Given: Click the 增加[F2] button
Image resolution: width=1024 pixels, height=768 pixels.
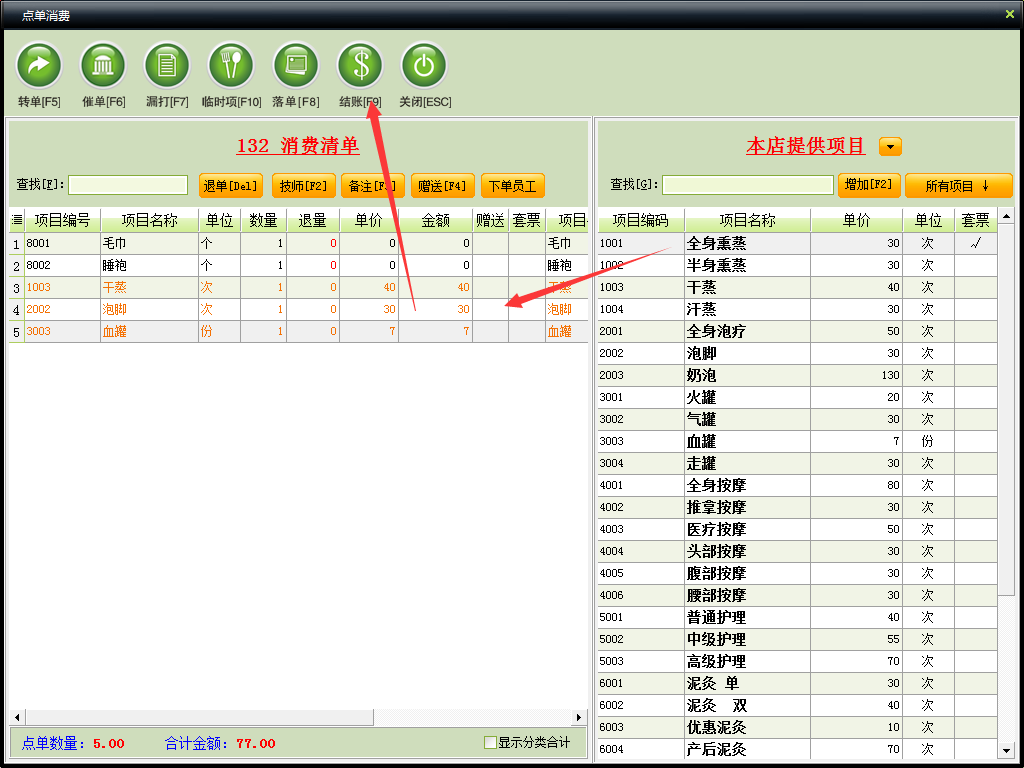Looking at the screenshot, I should (869, 185).
